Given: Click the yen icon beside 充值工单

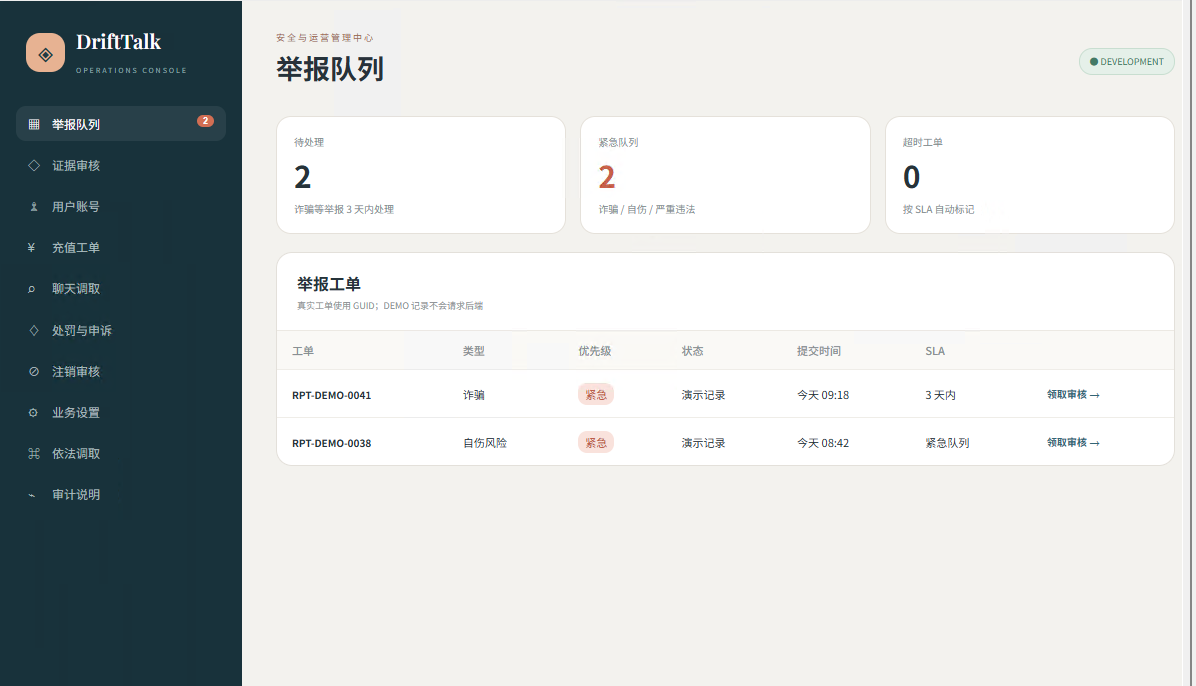Looking at the screenshot, I should (x=31, y=247).
